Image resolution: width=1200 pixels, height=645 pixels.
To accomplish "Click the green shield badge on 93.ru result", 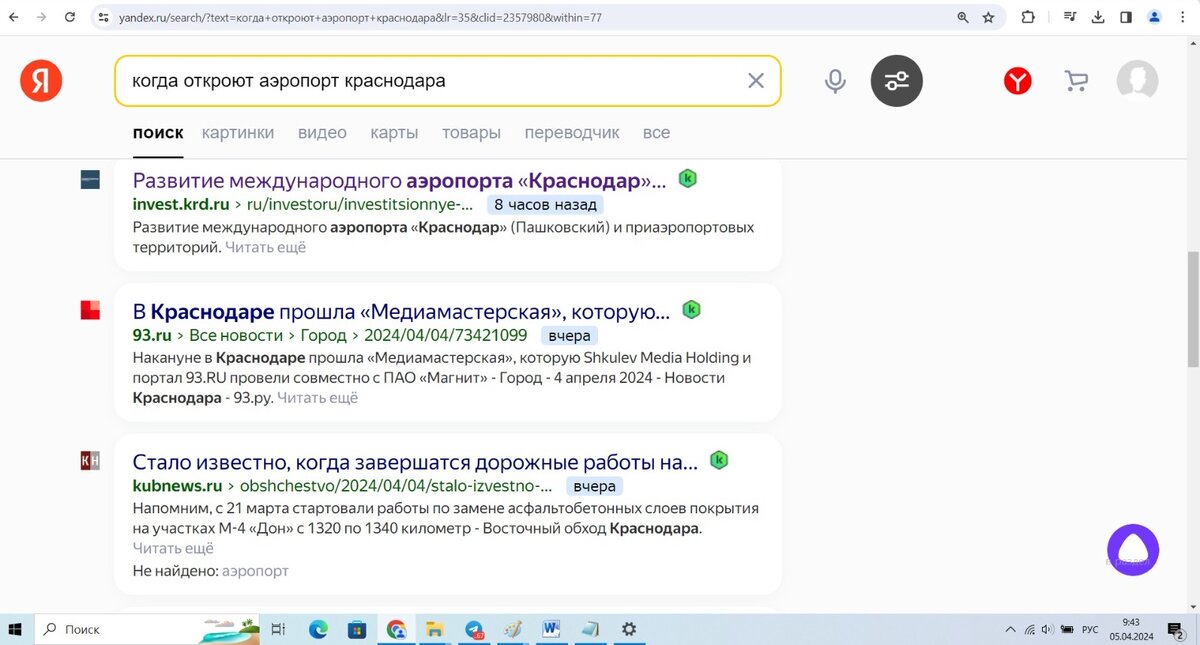I will pyautogui.click(x=691, y=310).
